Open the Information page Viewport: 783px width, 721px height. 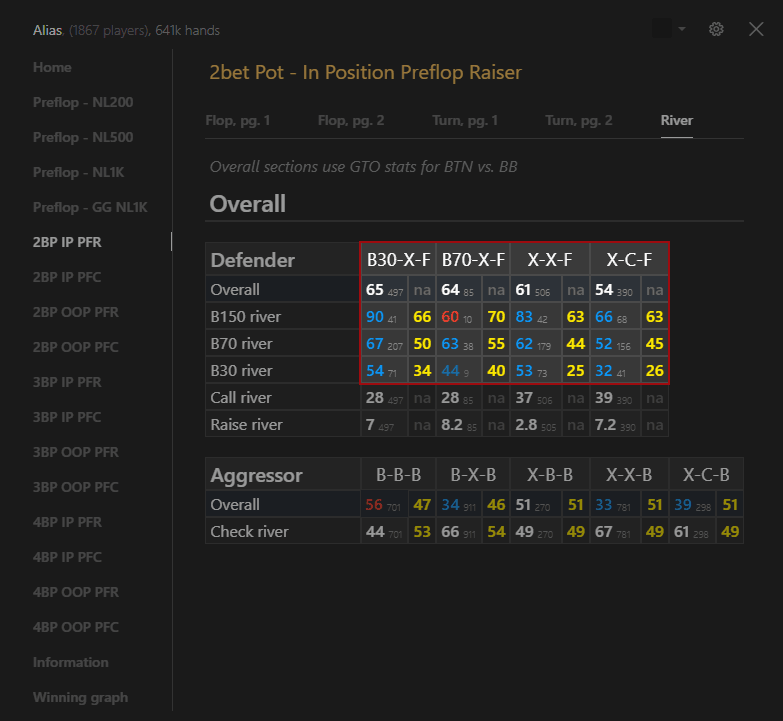pos(70,662)
